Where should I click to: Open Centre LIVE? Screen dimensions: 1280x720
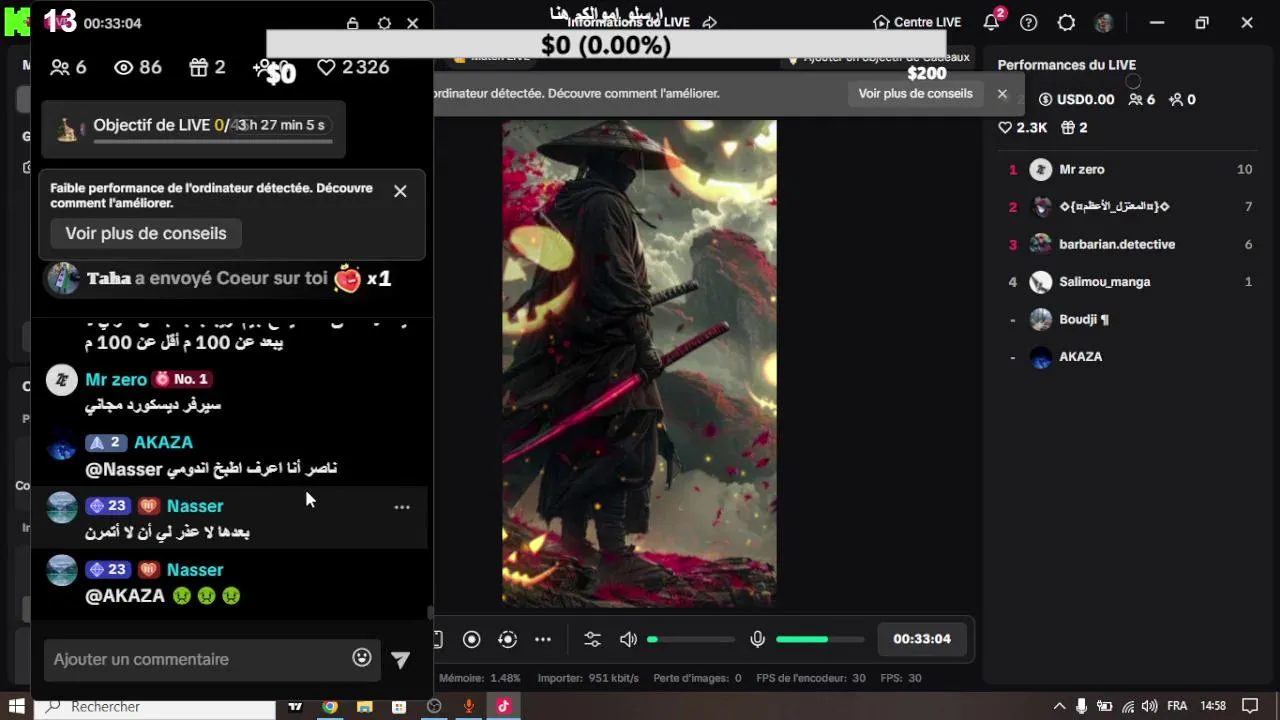point(917,22)
